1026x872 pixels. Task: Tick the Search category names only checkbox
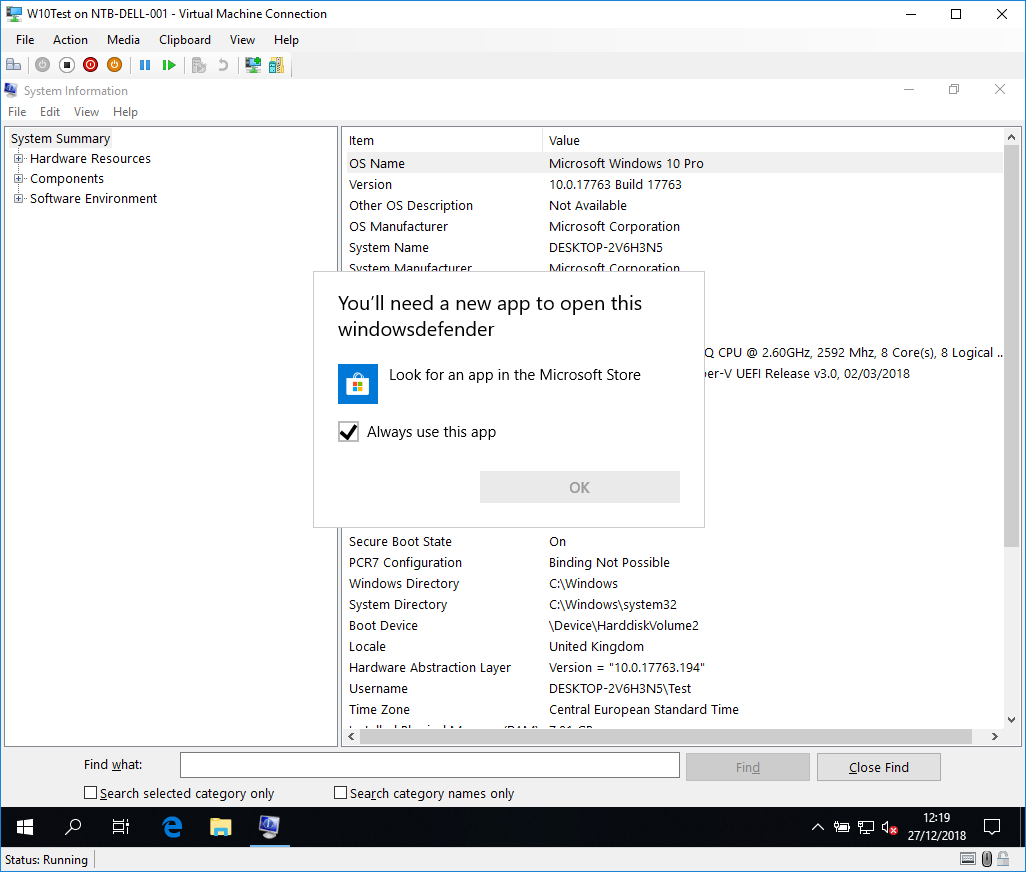click(x=341, y=793)
